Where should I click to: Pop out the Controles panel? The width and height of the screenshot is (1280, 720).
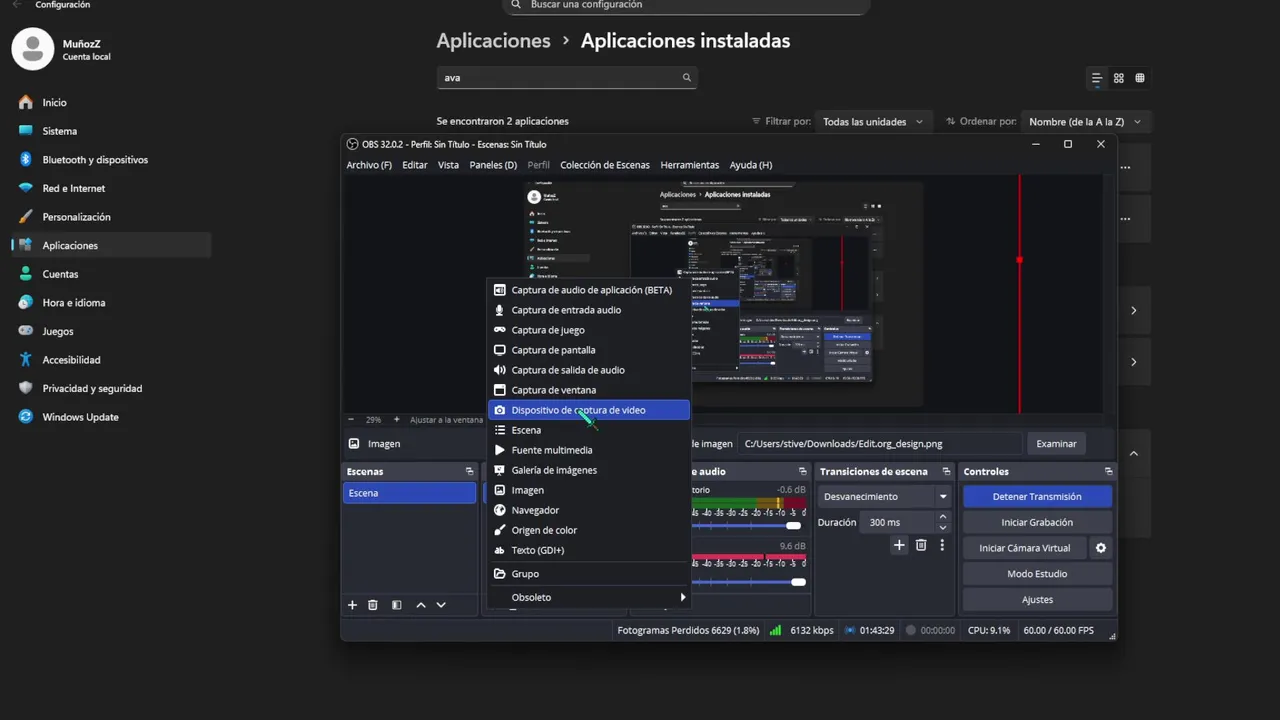pyautogui.click(x=1108, y=471)
